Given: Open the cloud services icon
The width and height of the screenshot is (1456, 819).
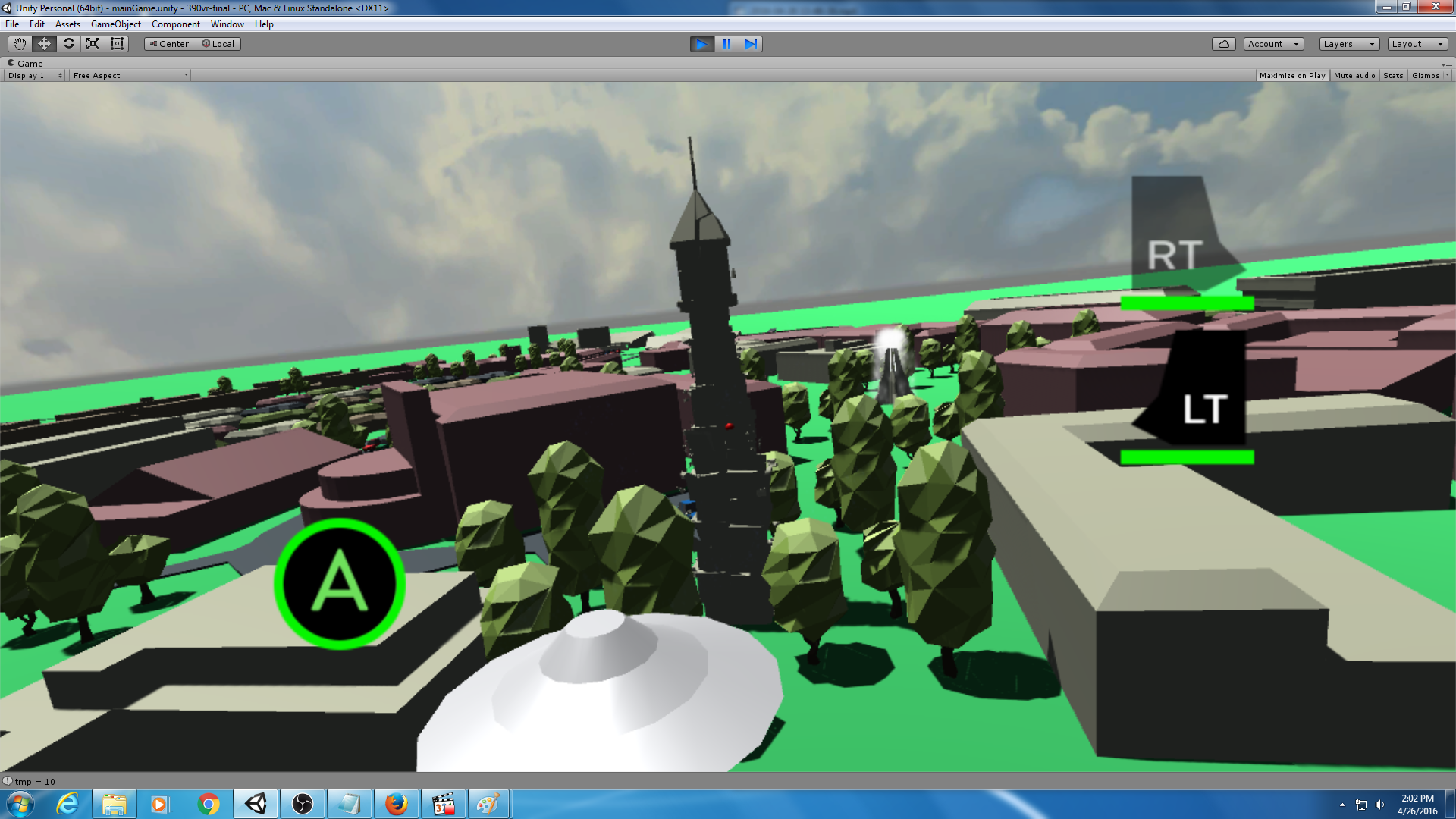Looking at the screenshot, I should [1223, 44].
